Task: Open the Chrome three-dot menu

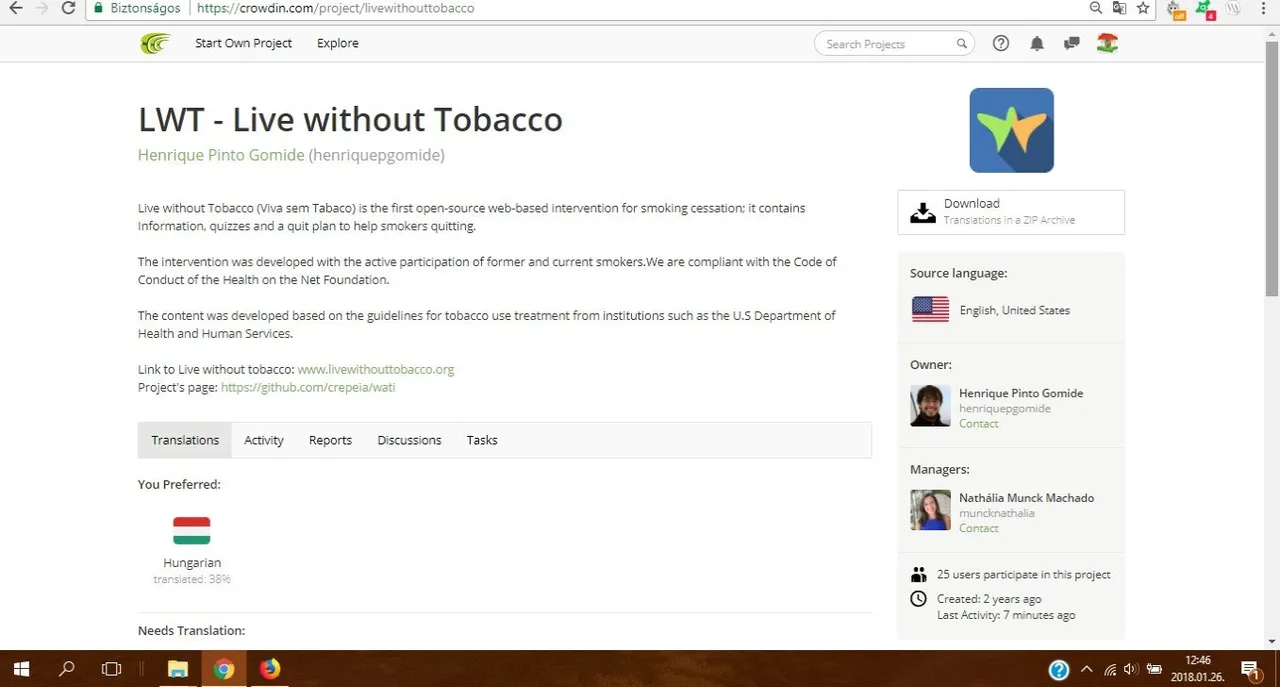Action: click(x=1262, y=8)
